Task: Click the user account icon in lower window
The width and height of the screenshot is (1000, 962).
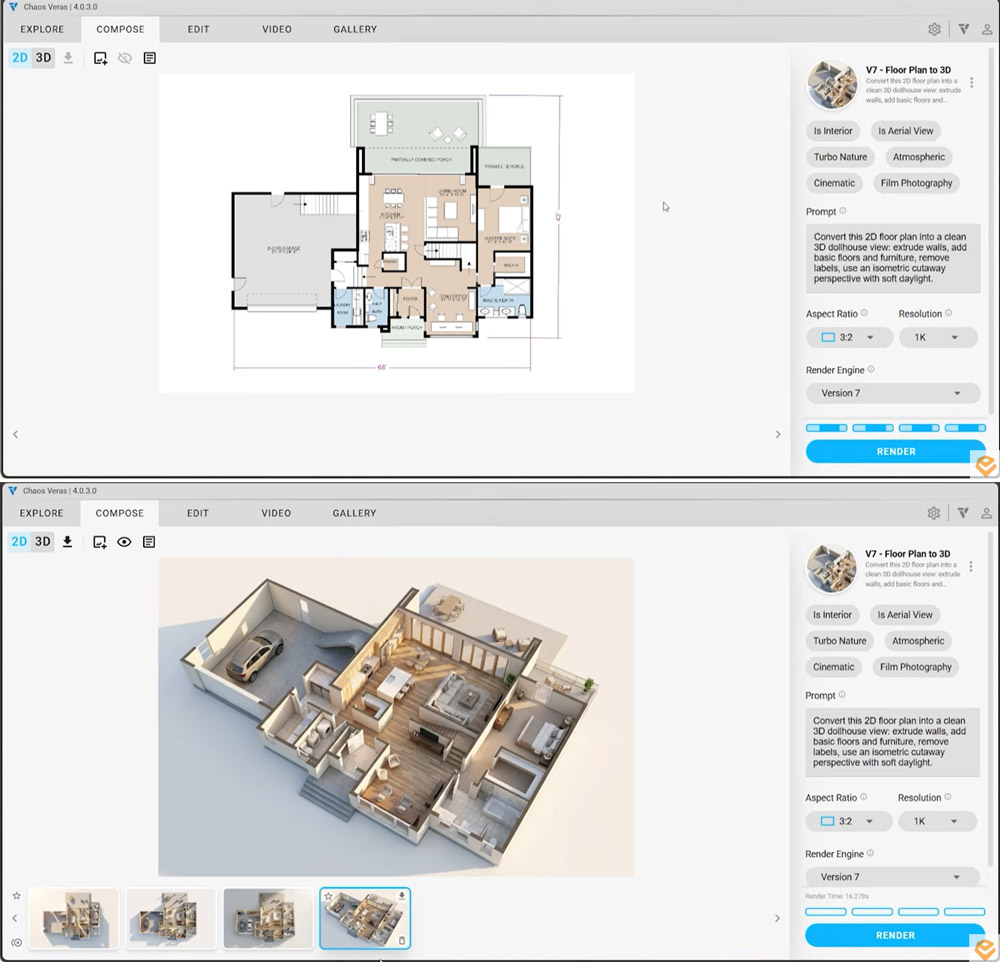Action: [x=987, y=513]
